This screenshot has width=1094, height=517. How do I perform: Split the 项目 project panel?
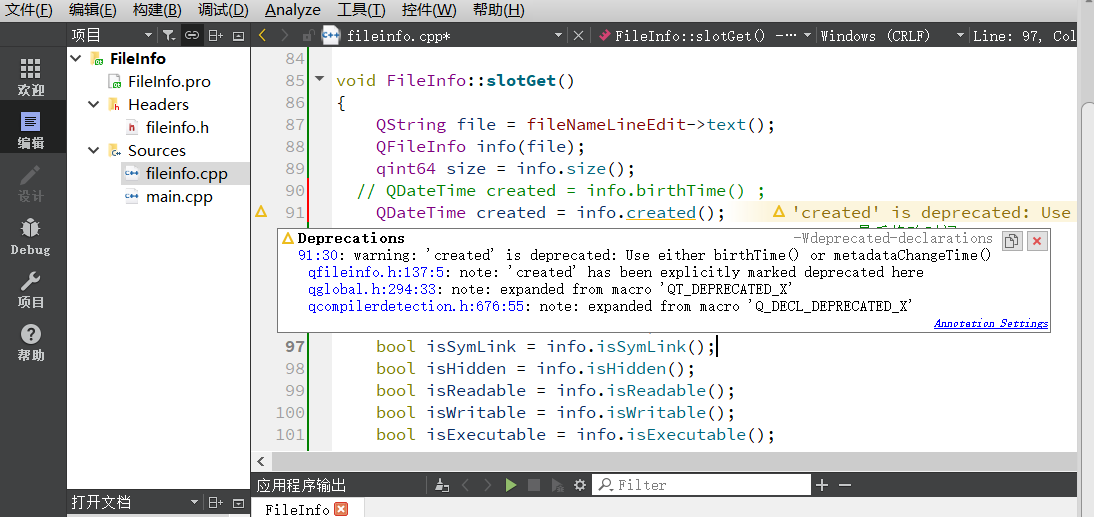216,35
